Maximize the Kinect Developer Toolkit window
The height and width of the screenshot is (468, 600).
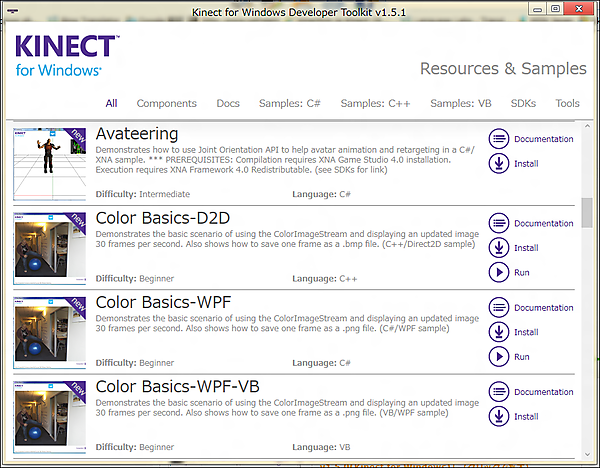coord(556,9)
